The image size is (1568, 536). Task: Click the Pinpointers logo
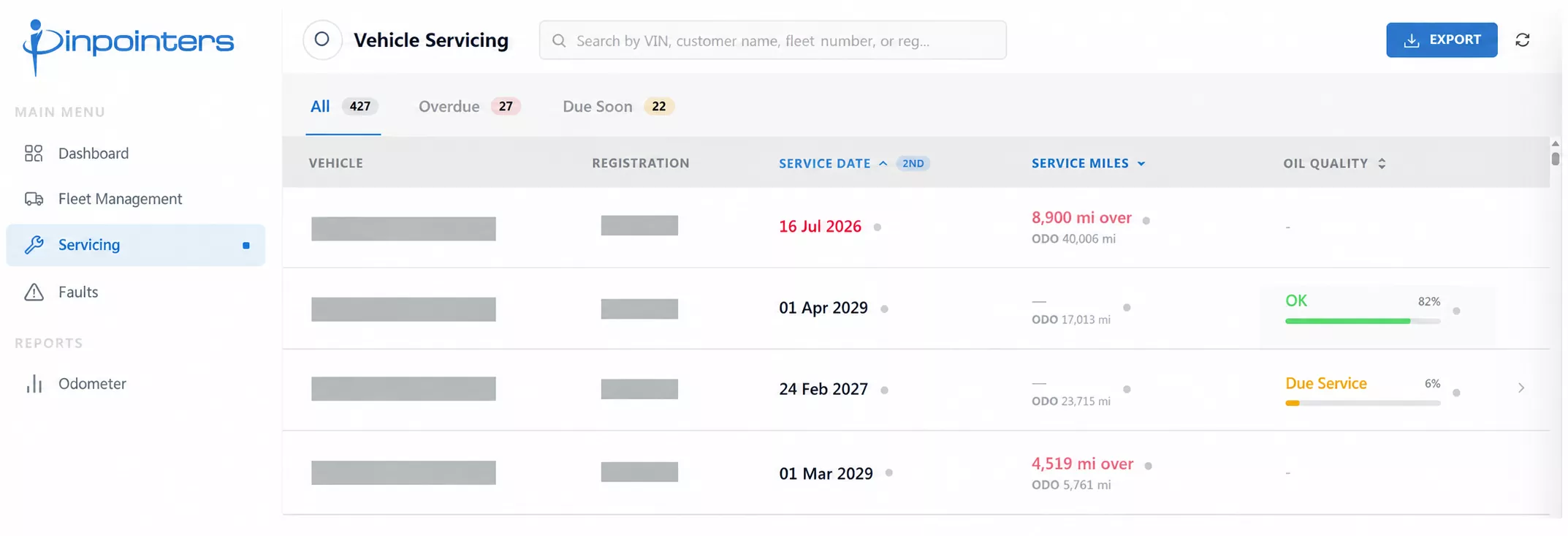tap(128, 46)
